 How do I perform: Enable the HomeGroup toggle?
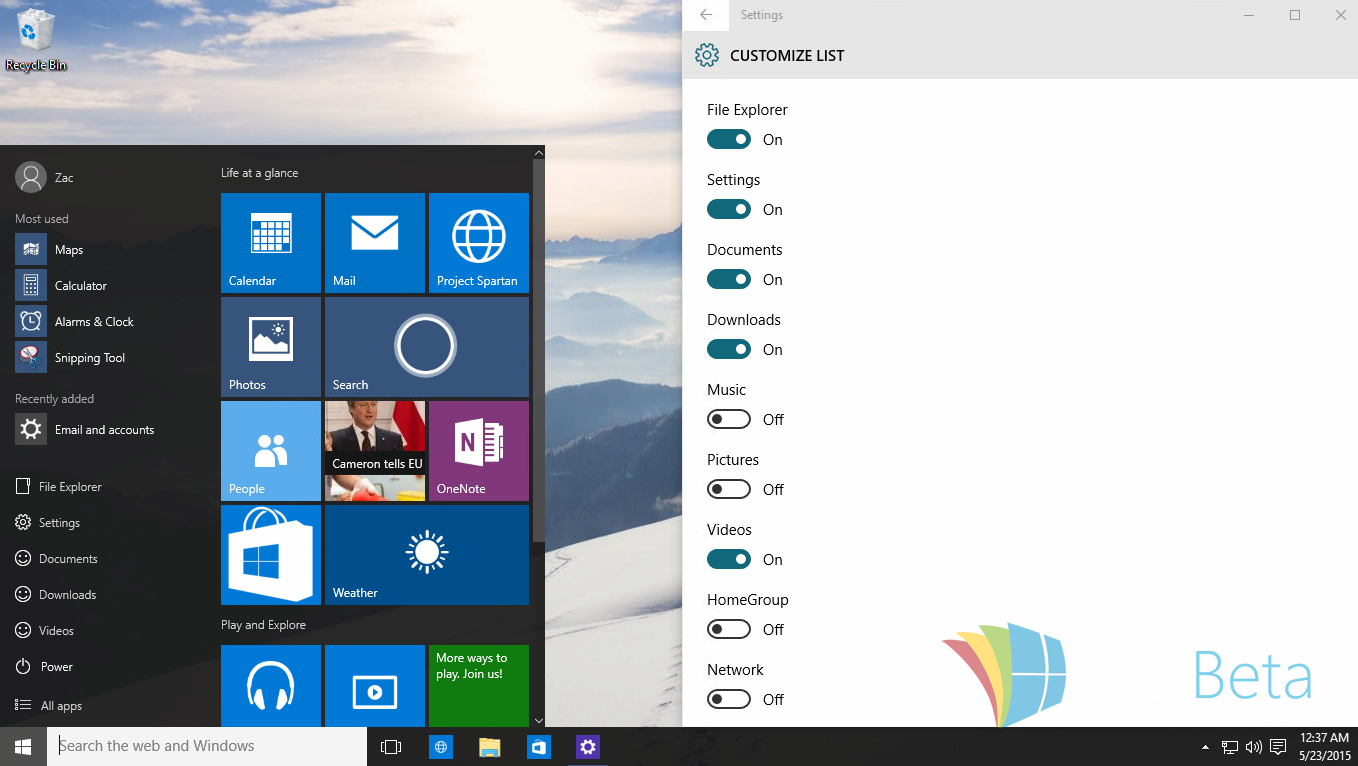(729, 629)
